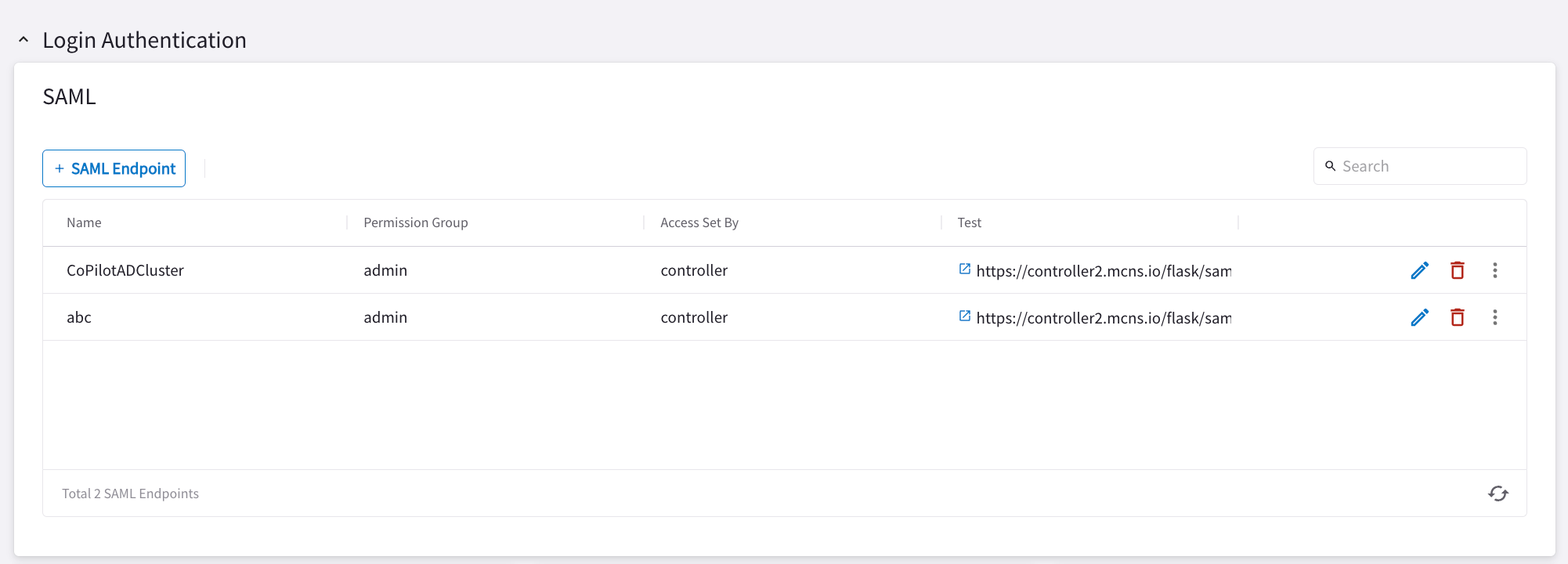Delete the CoPilotADCluster SAML endpoint

click(1457, 270)
